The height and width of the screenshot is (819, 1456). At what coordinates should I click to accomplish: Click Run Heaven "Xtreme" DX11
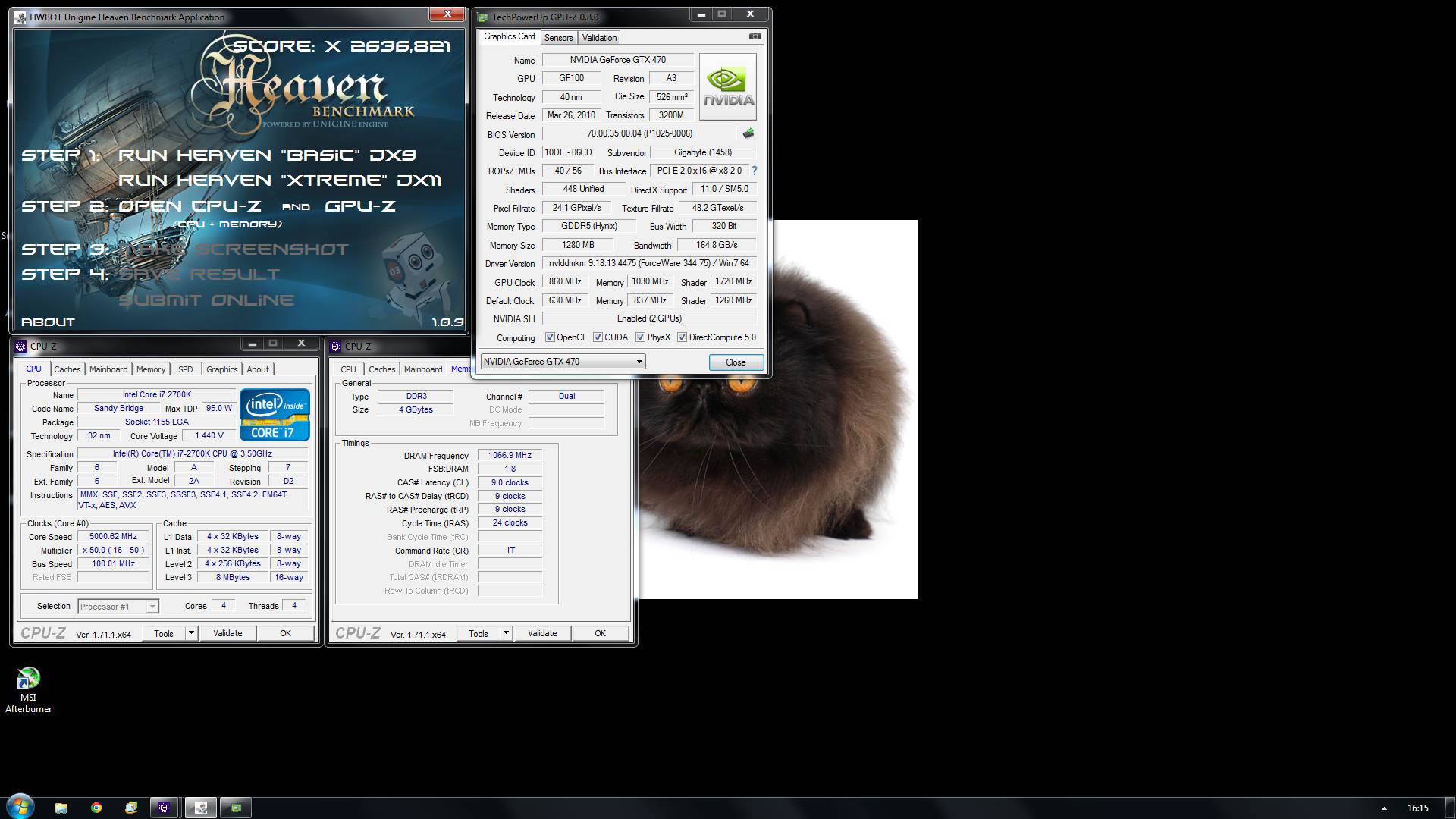pos(280,180)
